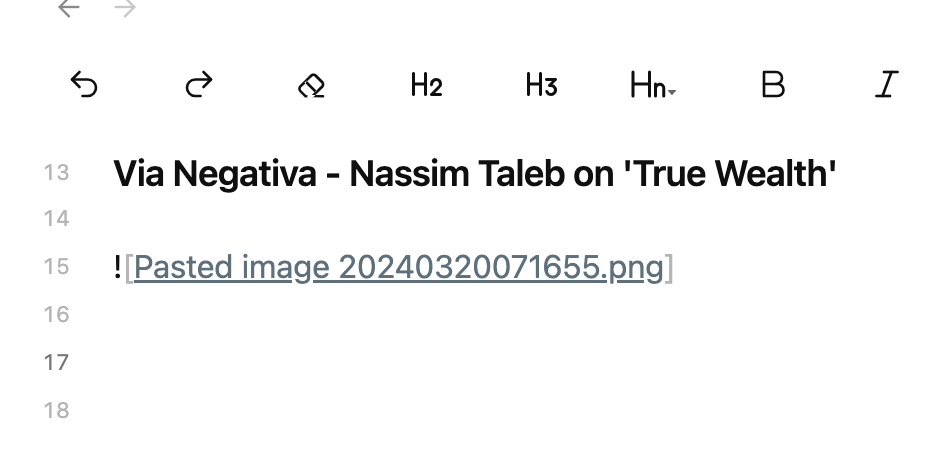Image resolution: width=928 pixels, height=456 pixels.
Task: Click the navigate forward arrow
Action: click(125, 8)
